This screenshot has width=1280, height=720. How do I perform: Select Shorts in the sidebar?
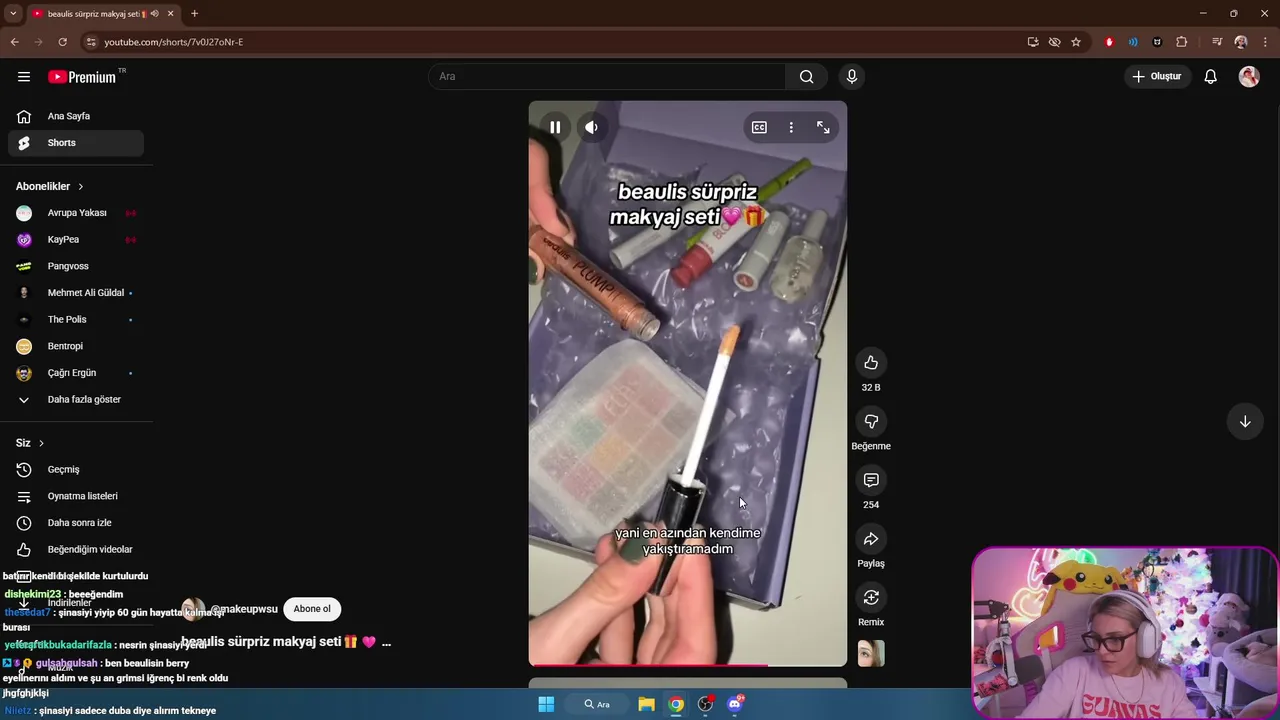coord(76,143)
